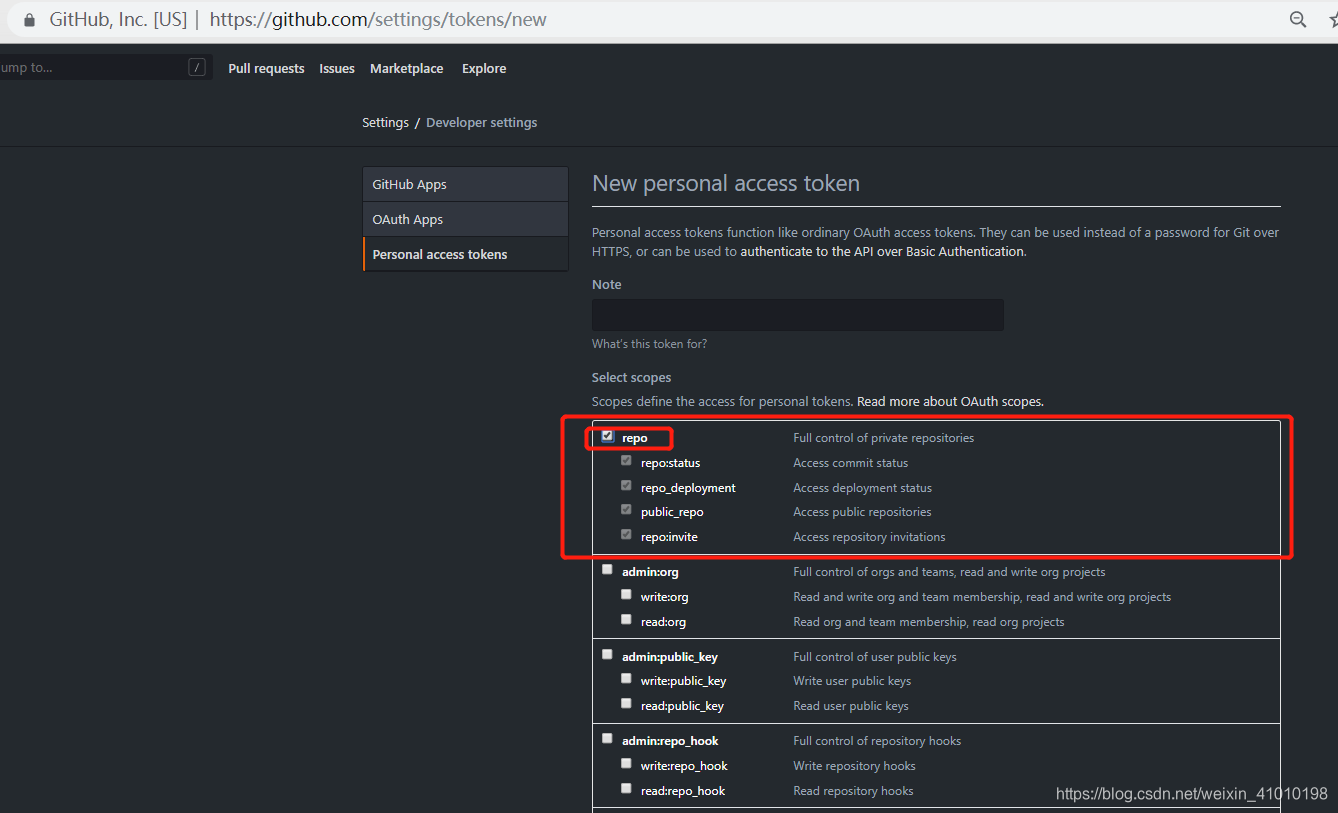Open Pull requests in top navigation
This screenshot has width=1338, height=813.
pyautogui.click(x=266, y=68)
